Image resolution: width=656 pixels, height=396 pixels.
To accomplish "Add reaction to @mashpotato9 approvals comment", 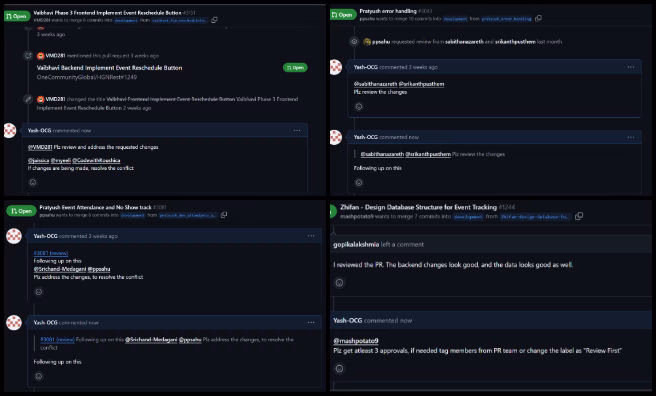I will pos(339,368).
